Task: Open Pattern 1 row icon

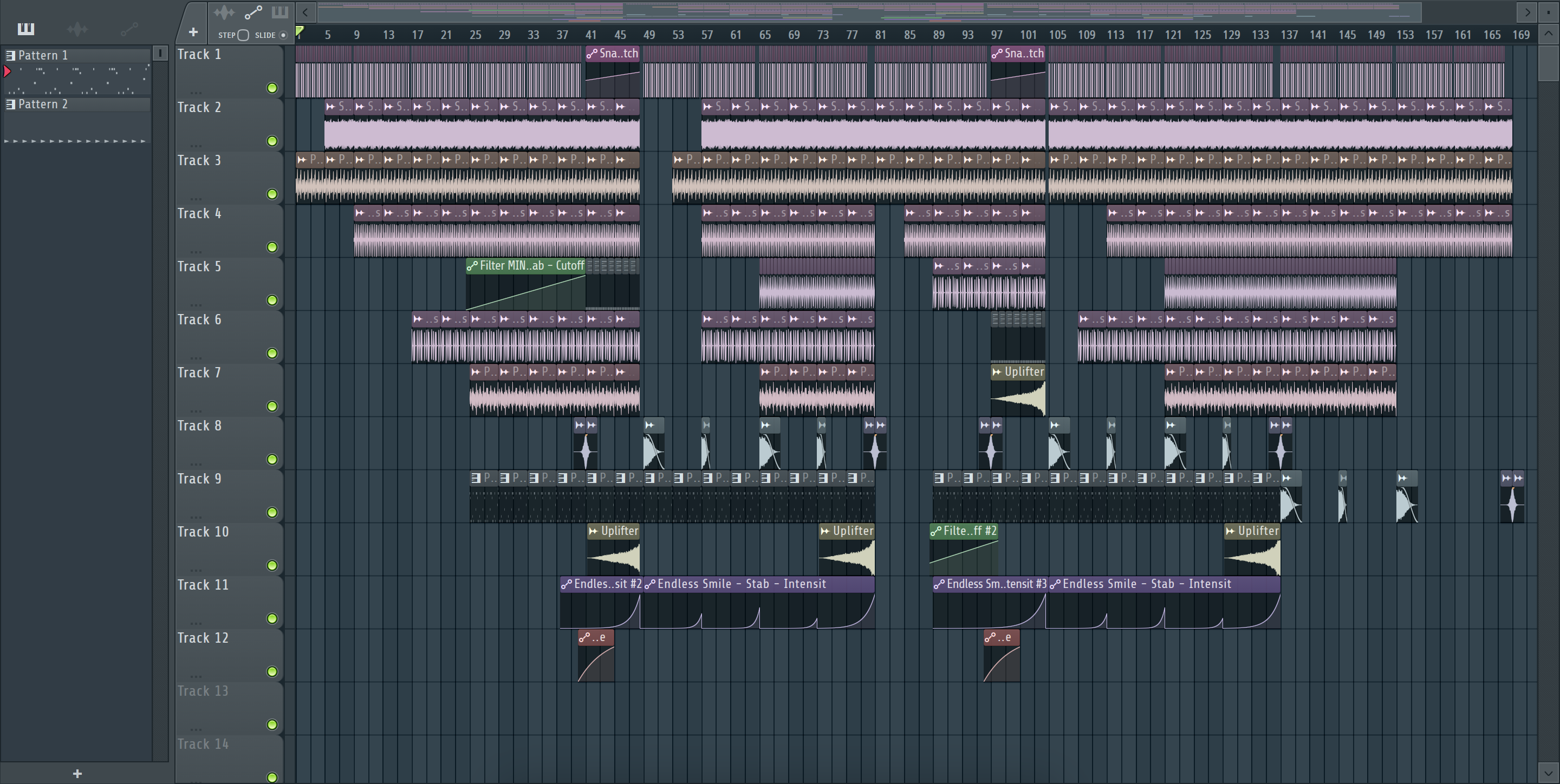Action: coord(10,55)
